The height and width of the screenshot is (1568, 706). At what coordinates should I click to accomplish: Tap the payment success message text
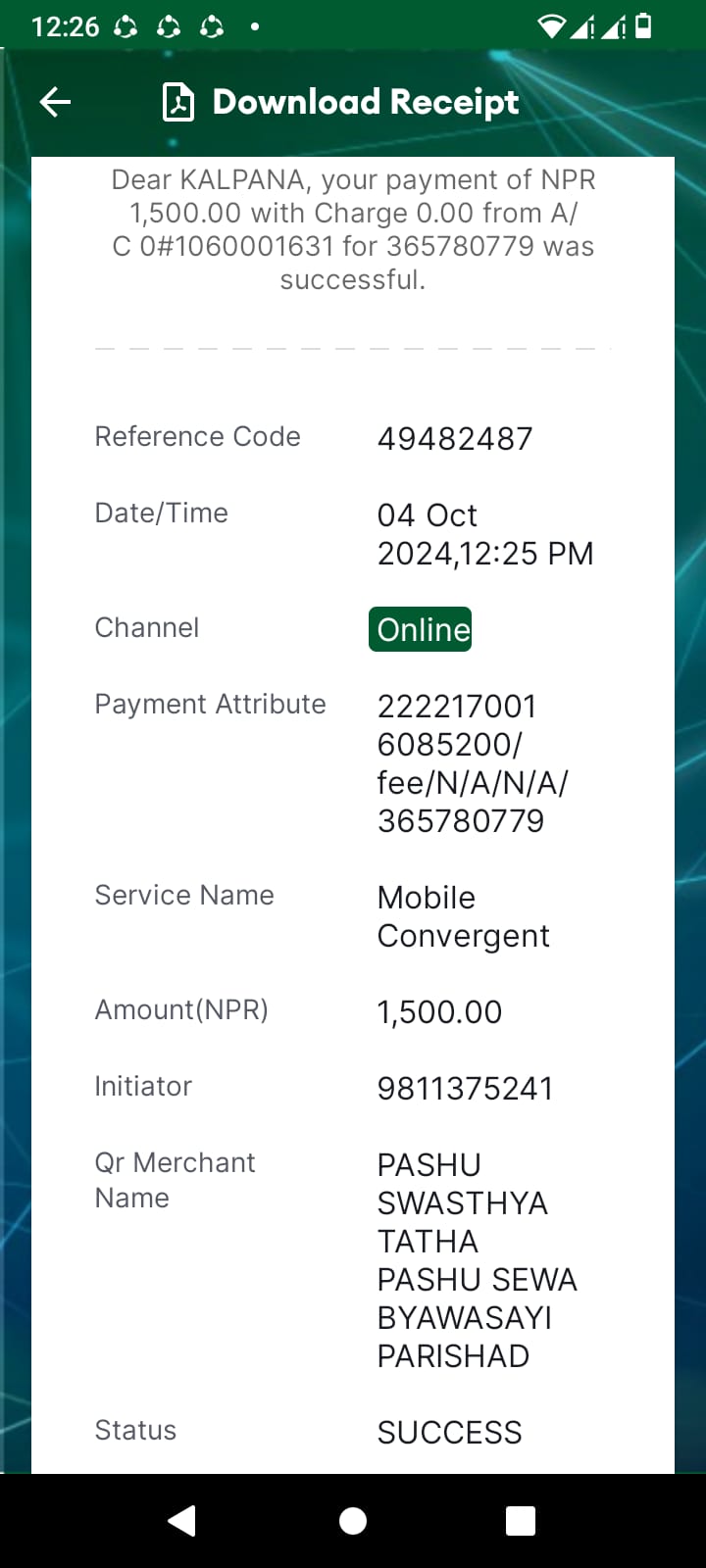[353, 229]
